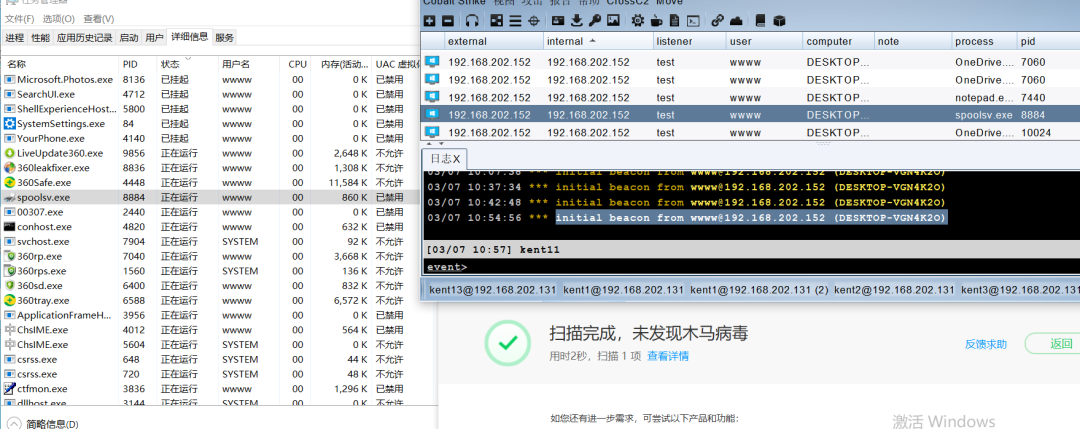Sort Task Manager by 名称 column header
This screenshot has height=429, width=1080.
coord(60,64)
